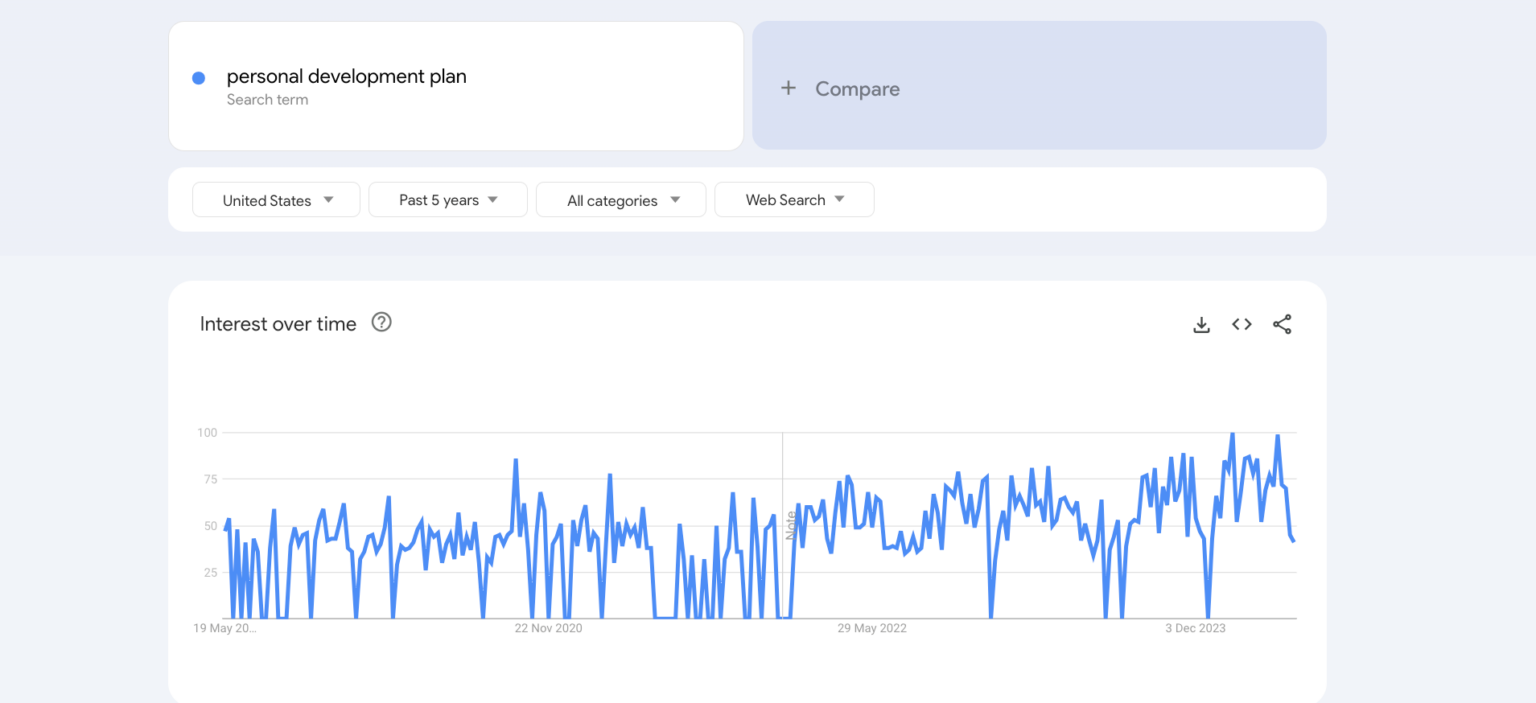This screenshot has height=703, width=1536.
Task: Click the 29 May 2022 date label
Action: [x=871, y=628]
